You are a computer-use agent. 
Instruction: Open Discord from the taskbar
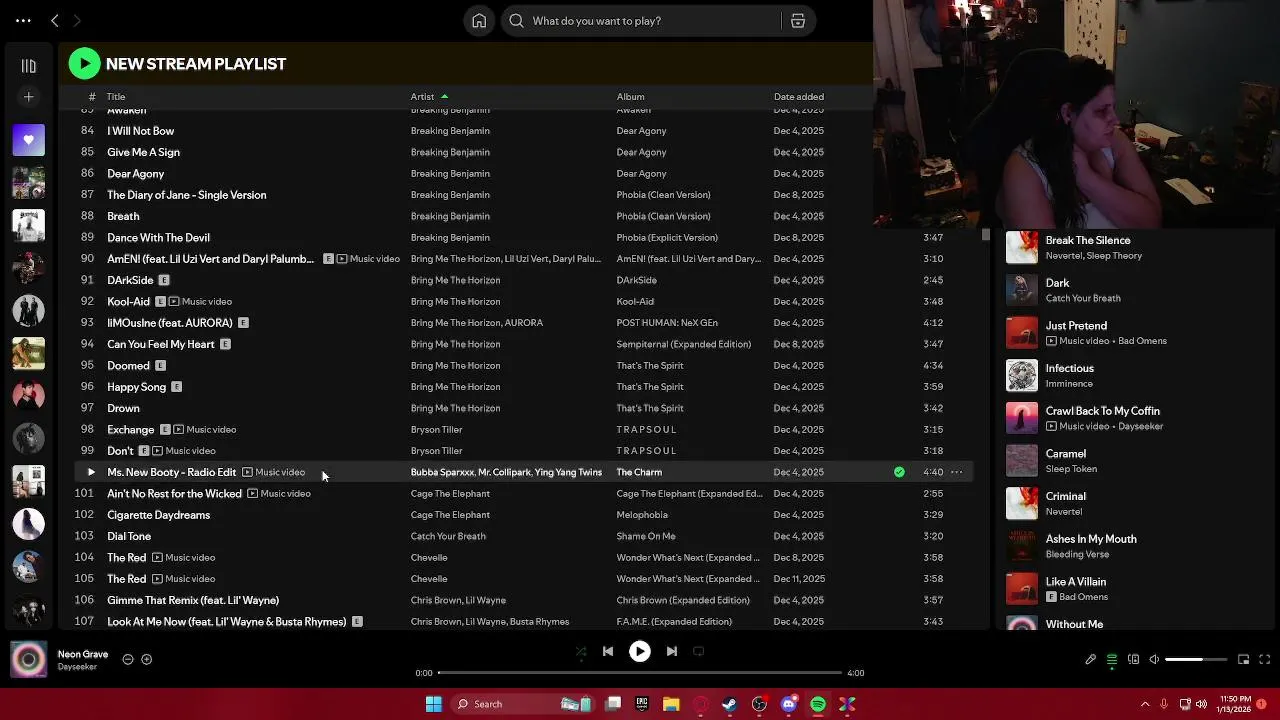pos(789,704)
